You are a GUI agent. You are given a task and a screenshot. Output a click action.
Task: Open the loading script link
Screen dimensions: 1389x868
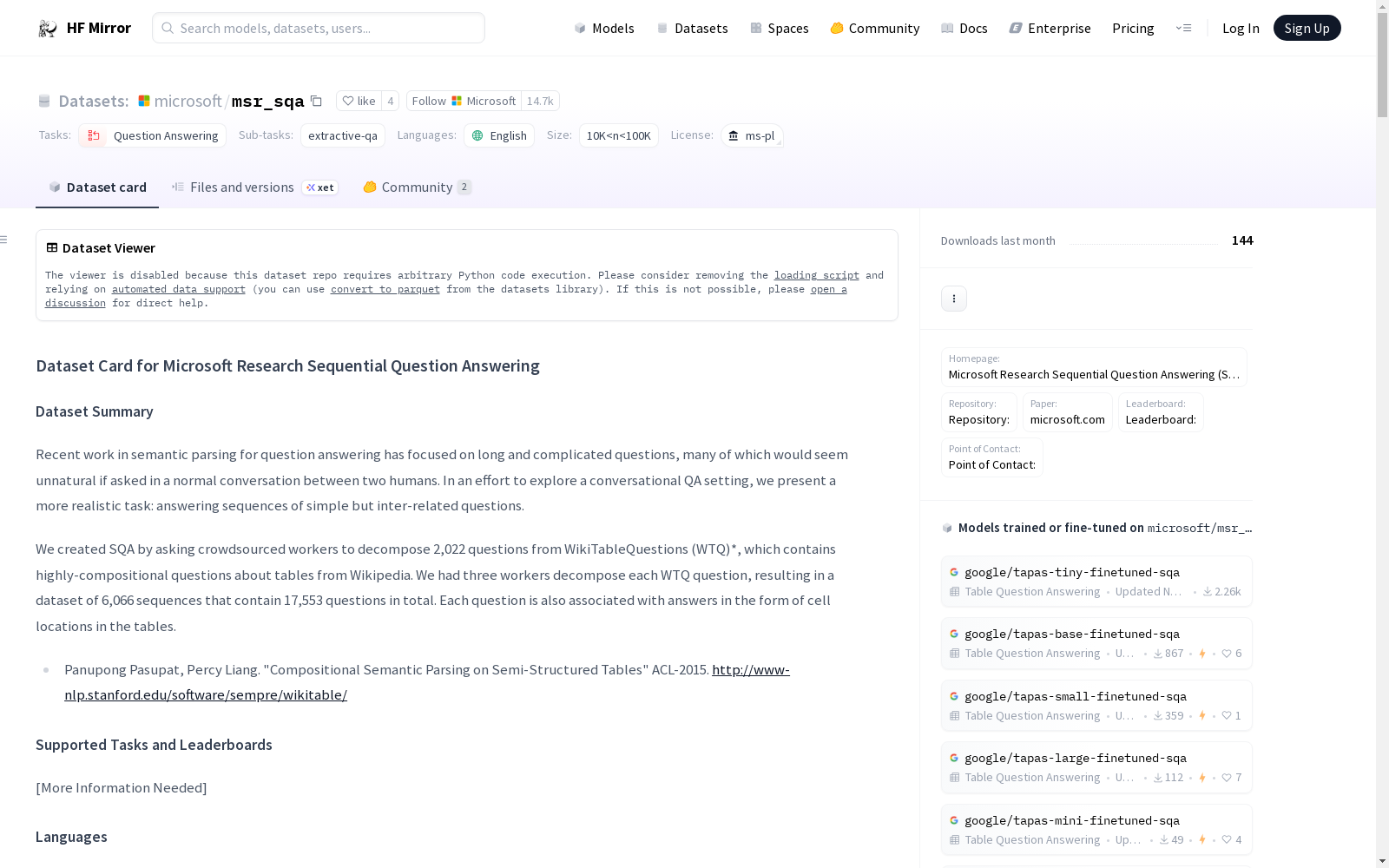click(817, 275)
